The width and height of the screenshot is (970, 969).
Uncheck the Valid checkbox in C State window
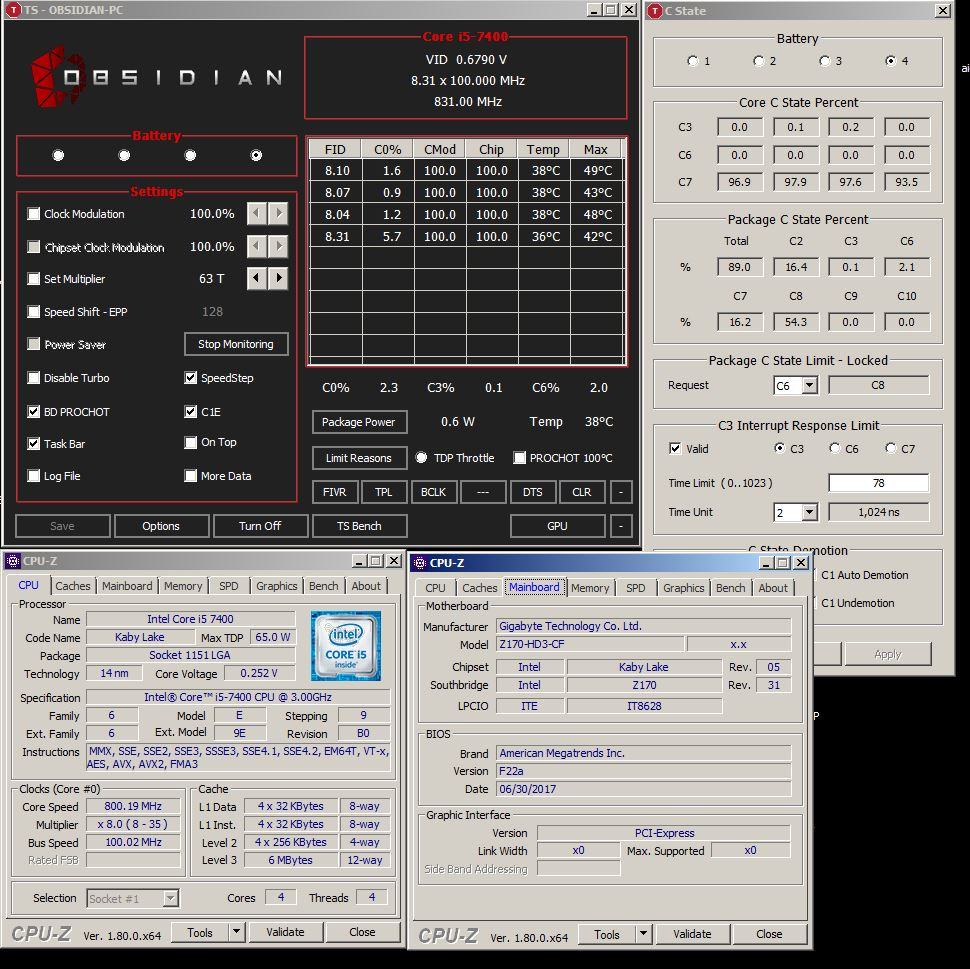click(676, 449)
